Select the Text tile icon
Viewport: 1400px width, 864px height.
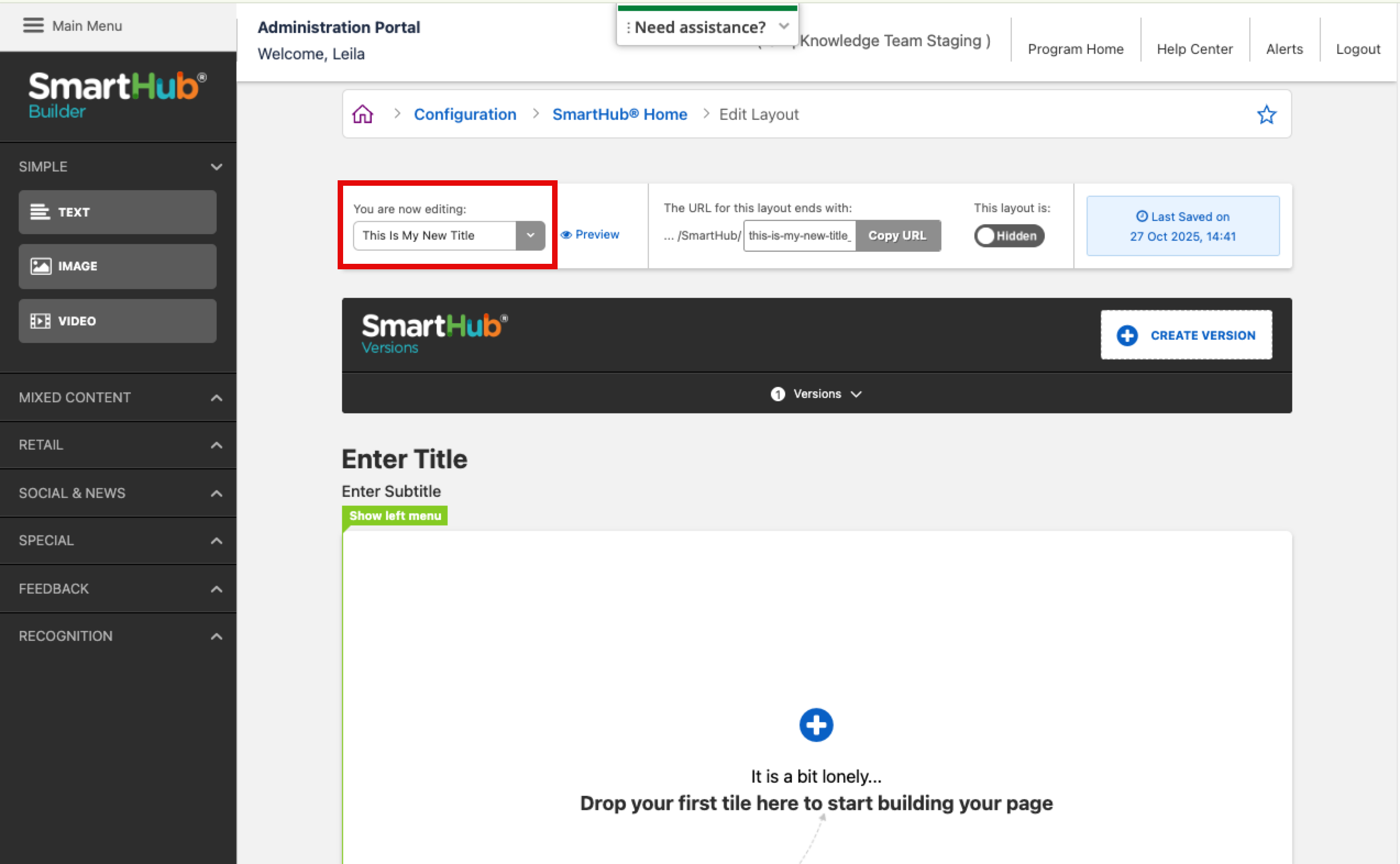(40, 212)
